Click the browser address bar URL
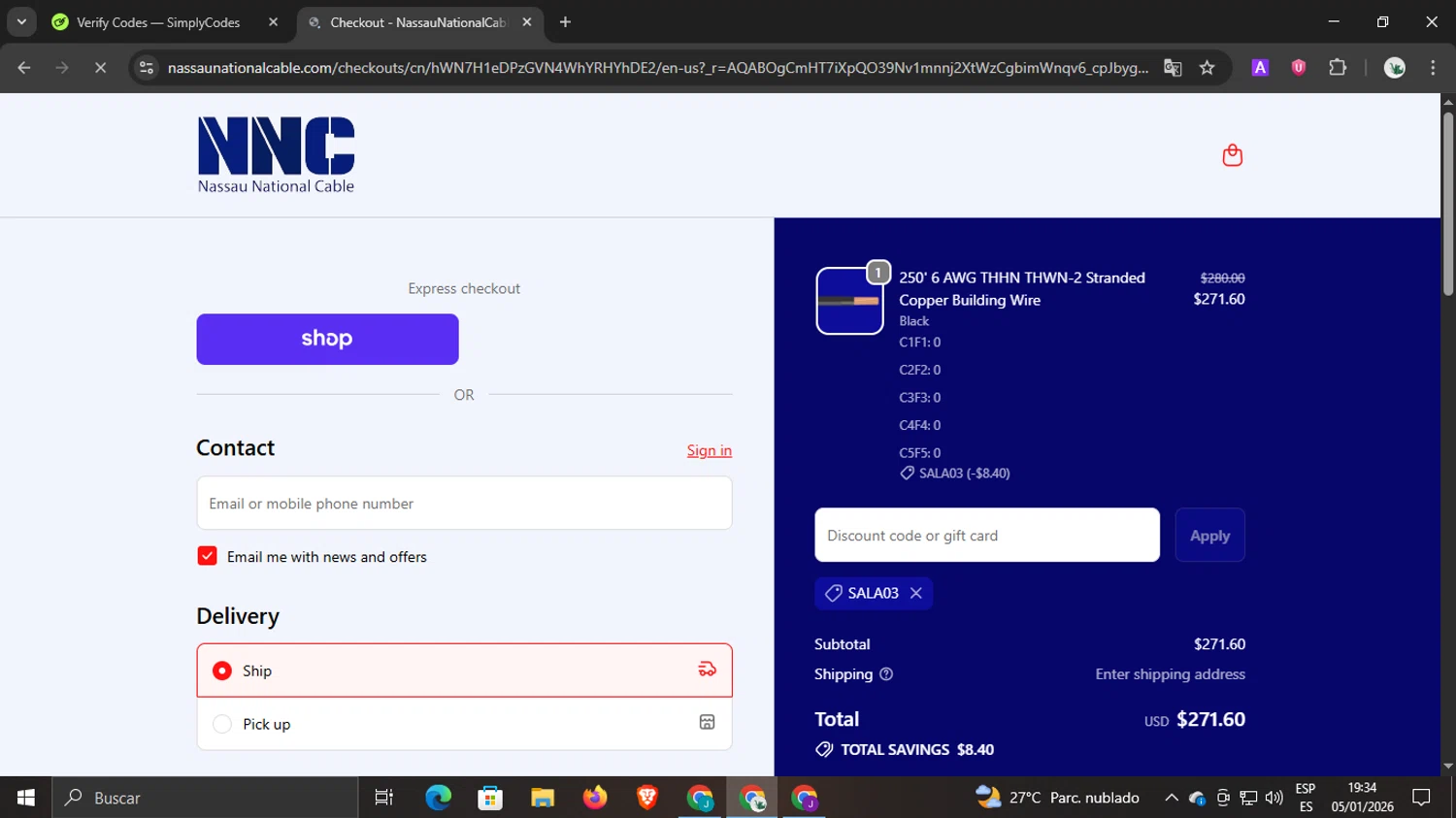The width and height of the screenshot is (1456, 818). click(x=657, y=68)
